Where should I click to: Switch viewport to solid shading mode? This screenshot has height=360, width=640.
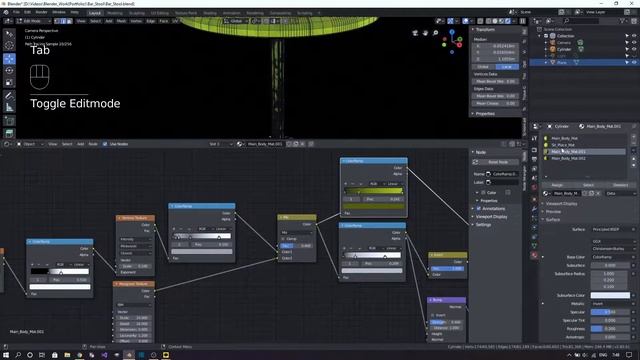pyautogui.click(x=495, y=21)
